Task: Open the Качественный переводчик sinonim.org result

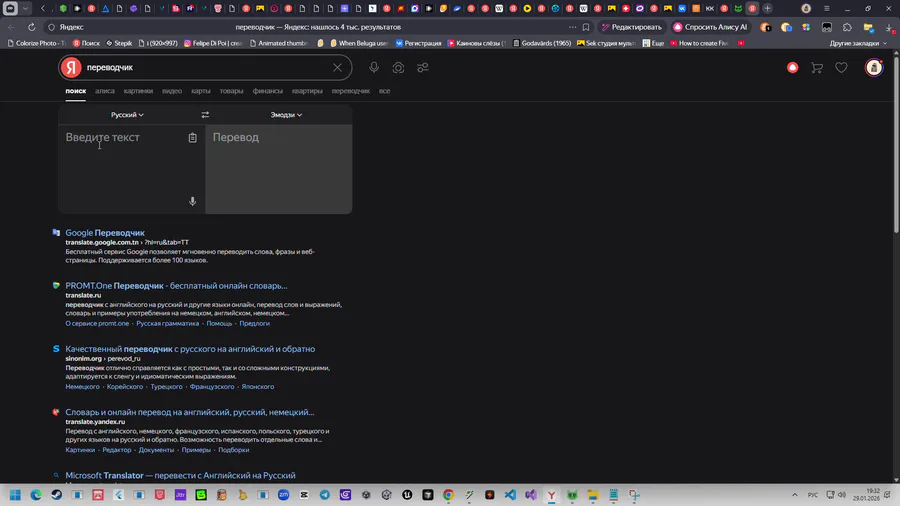Action: [x=190, y=349]
